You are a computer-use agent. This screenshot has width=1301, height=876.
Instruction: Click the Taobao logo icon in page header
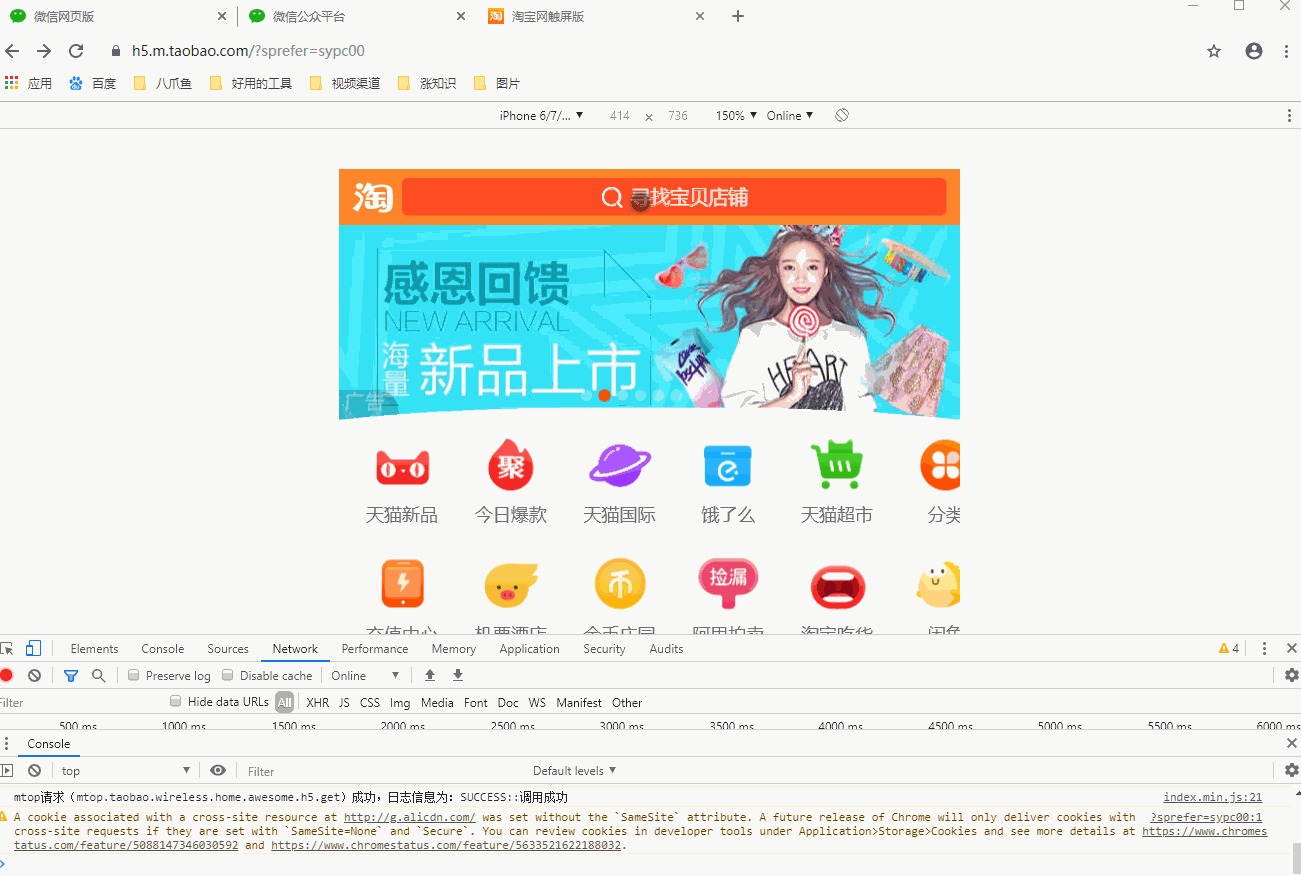(373, 197)
